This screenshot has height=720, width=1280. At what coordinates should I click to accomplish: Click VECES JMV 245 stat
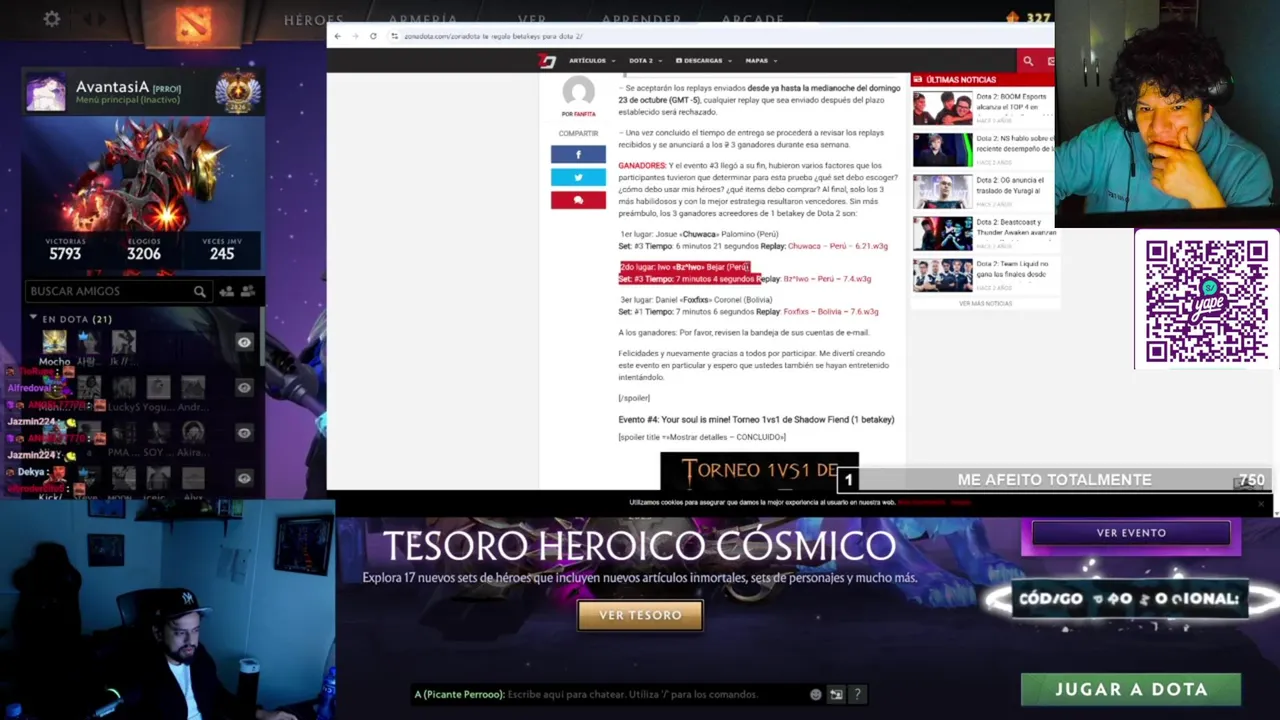coord(222,250)
